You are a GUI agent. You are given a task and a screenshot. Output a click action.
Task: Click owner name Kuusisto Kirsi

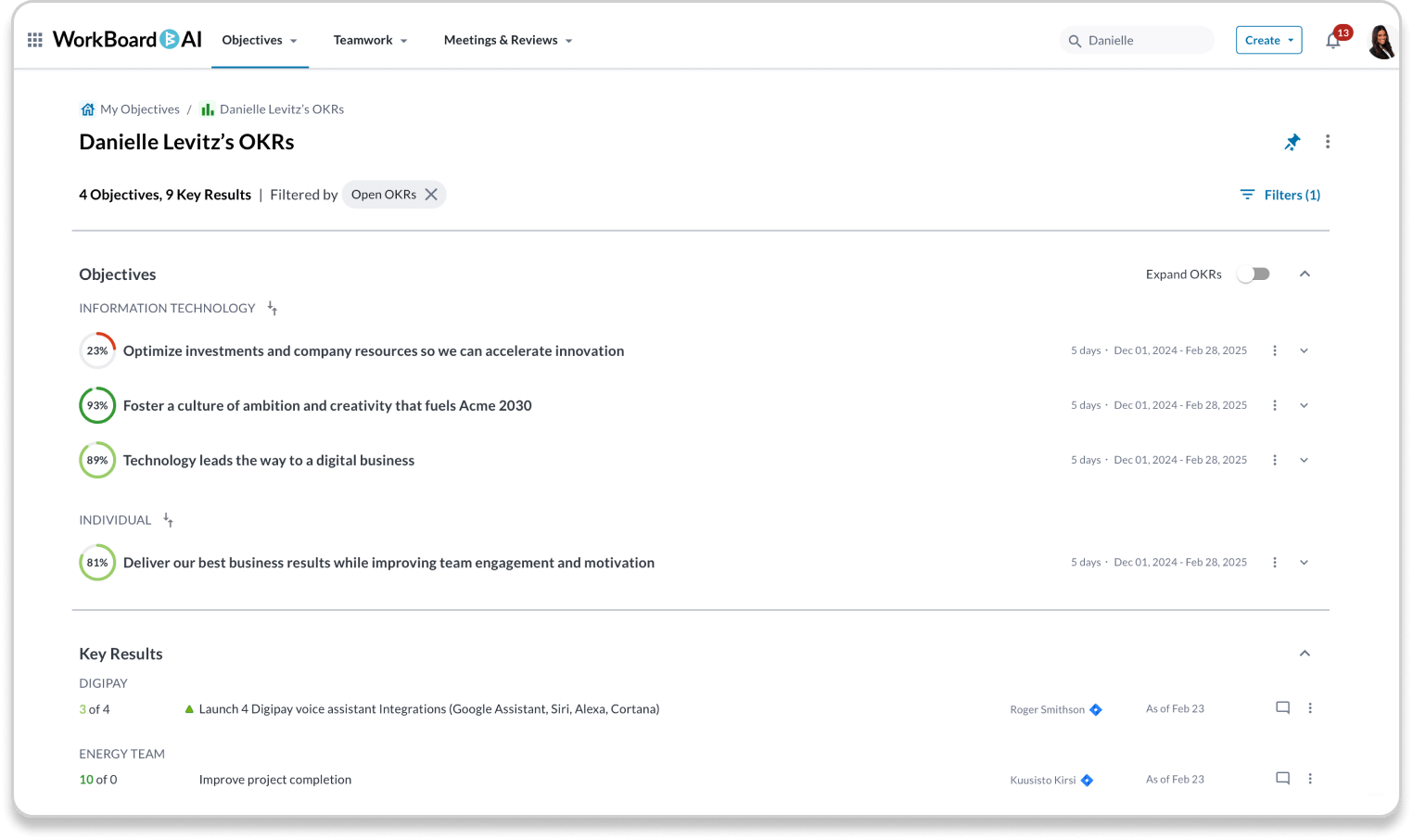1043,781
